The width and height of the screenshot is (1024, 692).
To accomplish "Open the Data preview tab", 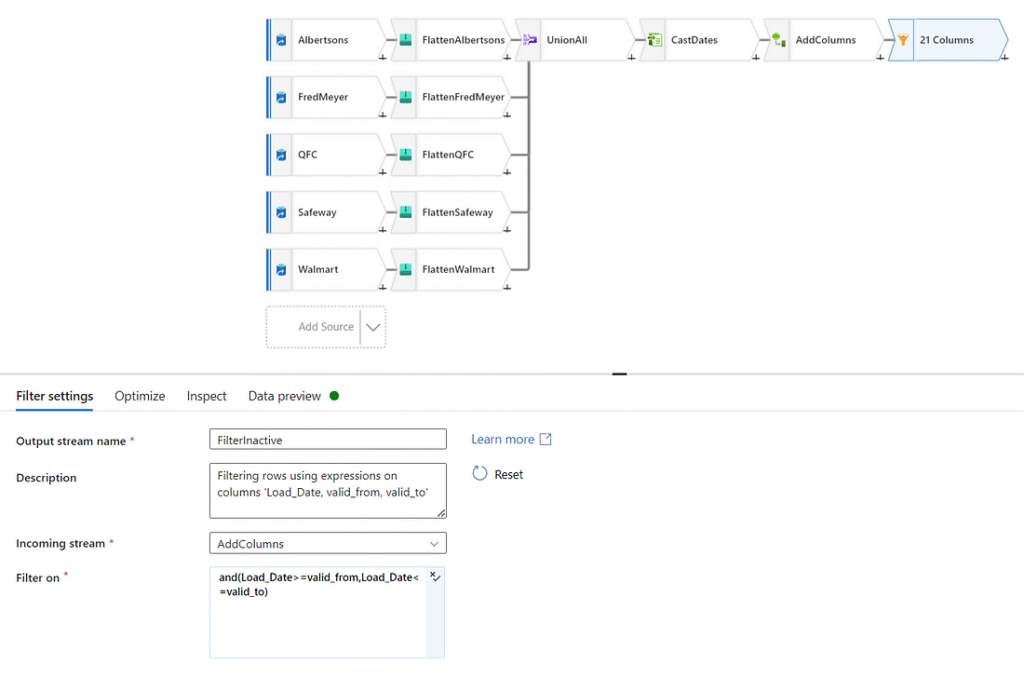I will coord(285,396).
